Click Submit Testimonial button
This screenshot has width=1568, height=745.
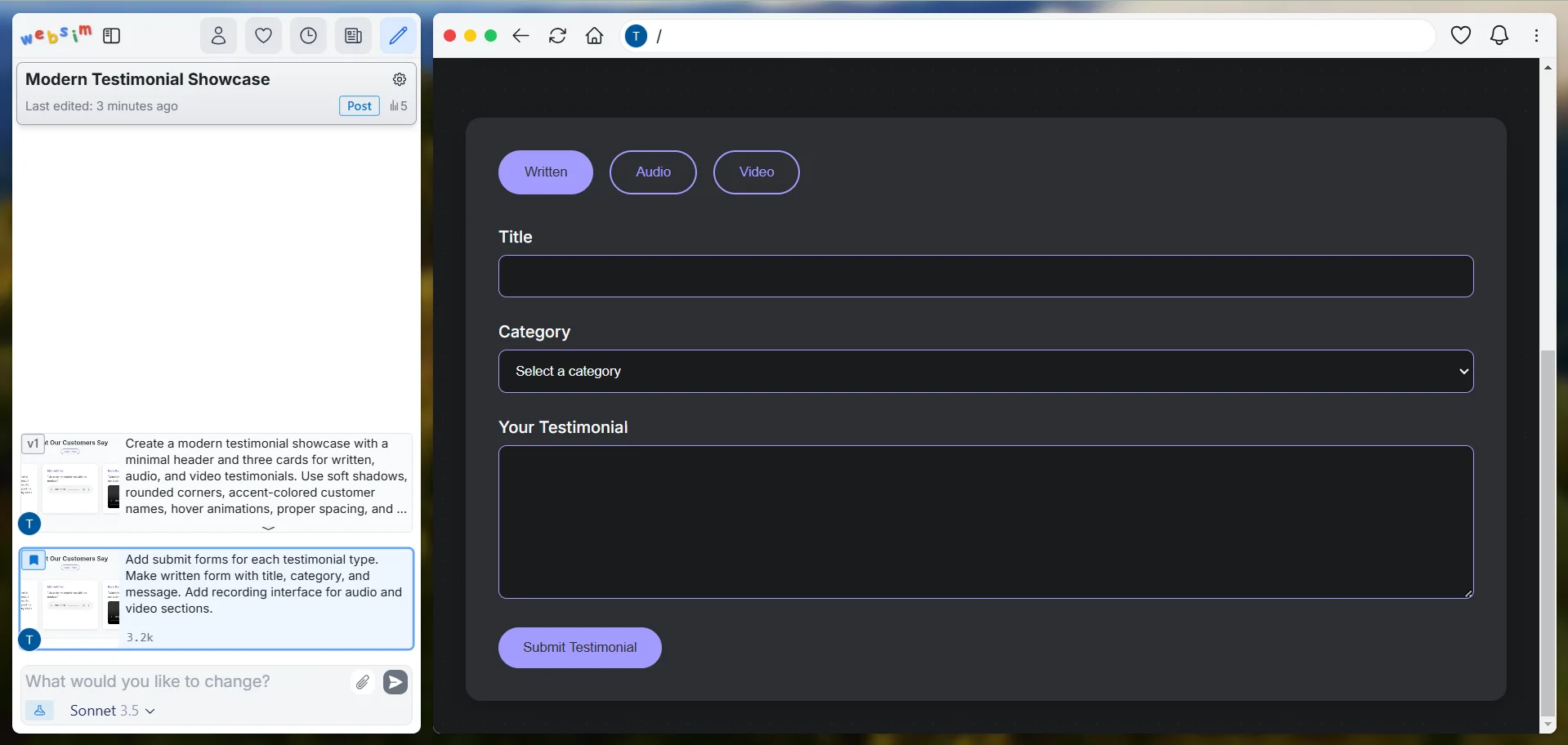tap(580, 648)
